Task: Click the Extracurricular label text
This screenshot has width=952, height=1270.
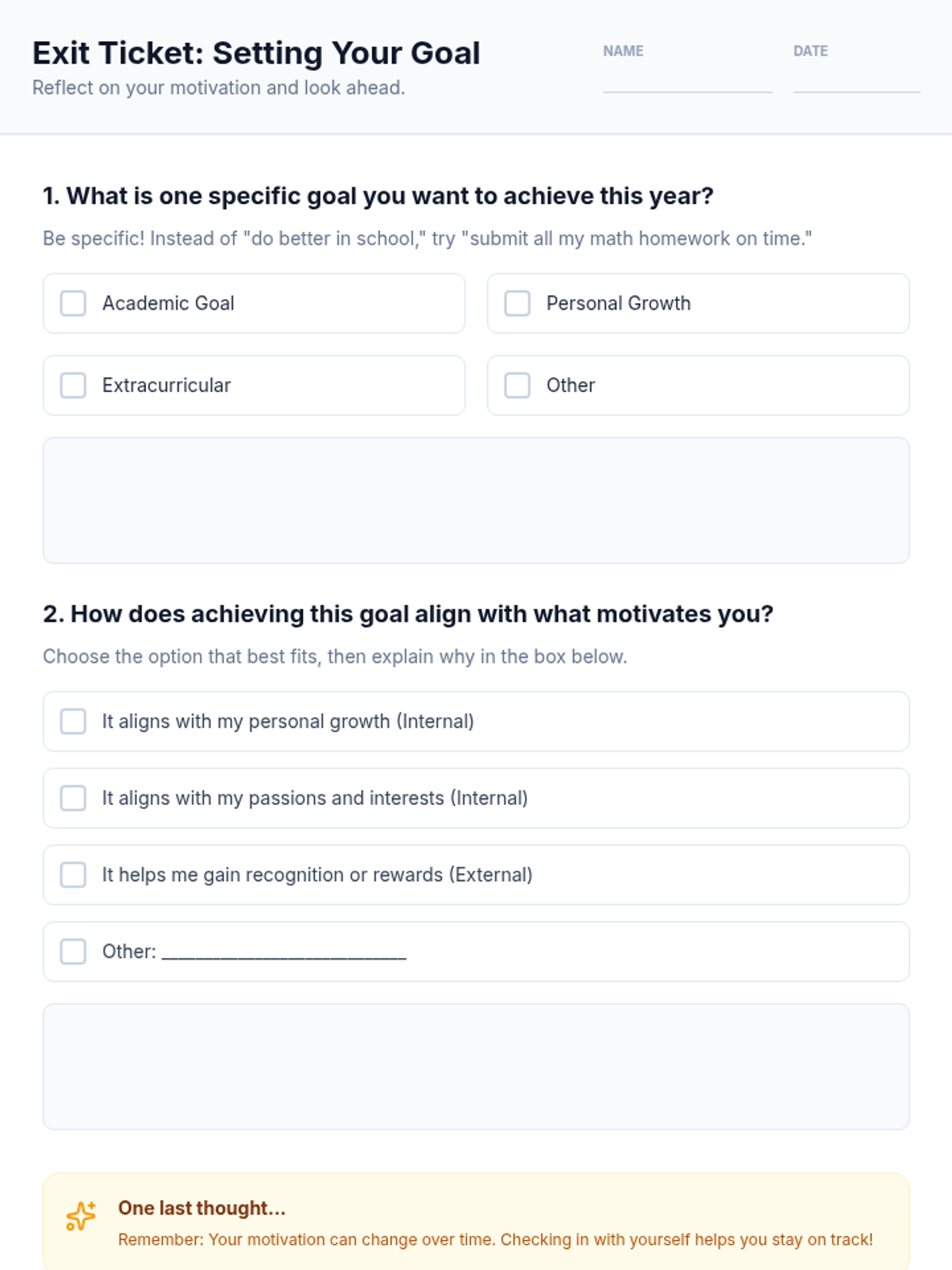Action: (167, 385)
